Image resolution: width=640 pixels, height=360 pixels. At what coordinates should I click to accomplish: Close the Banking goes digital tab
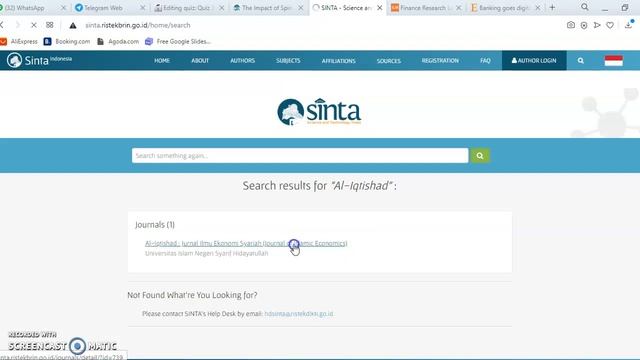(x=538, y=8)
